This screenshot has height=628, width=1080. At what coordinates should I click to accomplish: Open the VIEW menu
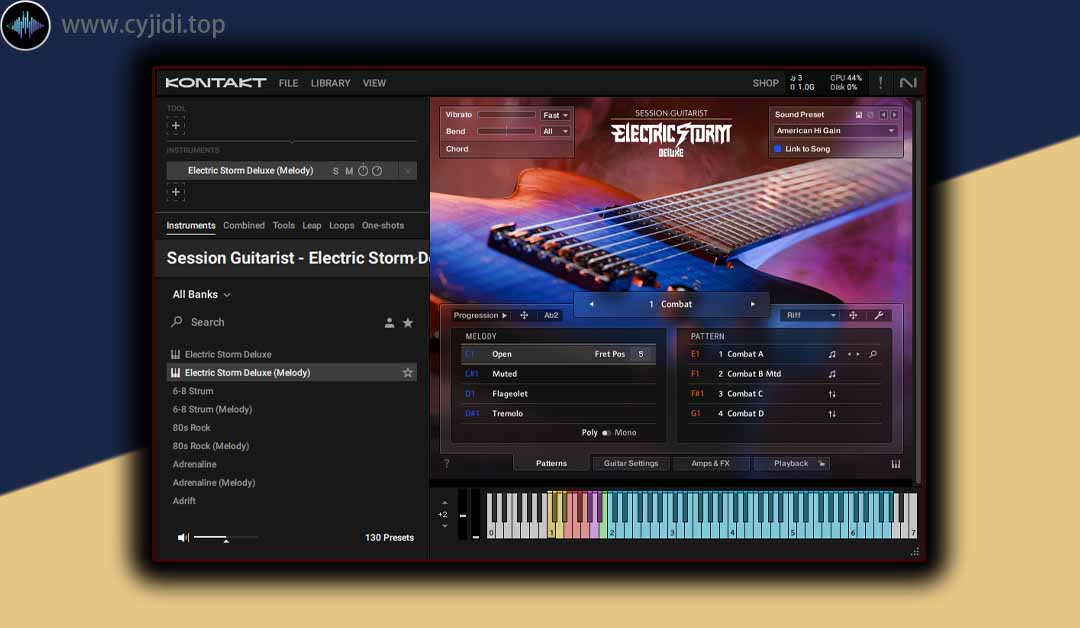[x=374, y=83]
